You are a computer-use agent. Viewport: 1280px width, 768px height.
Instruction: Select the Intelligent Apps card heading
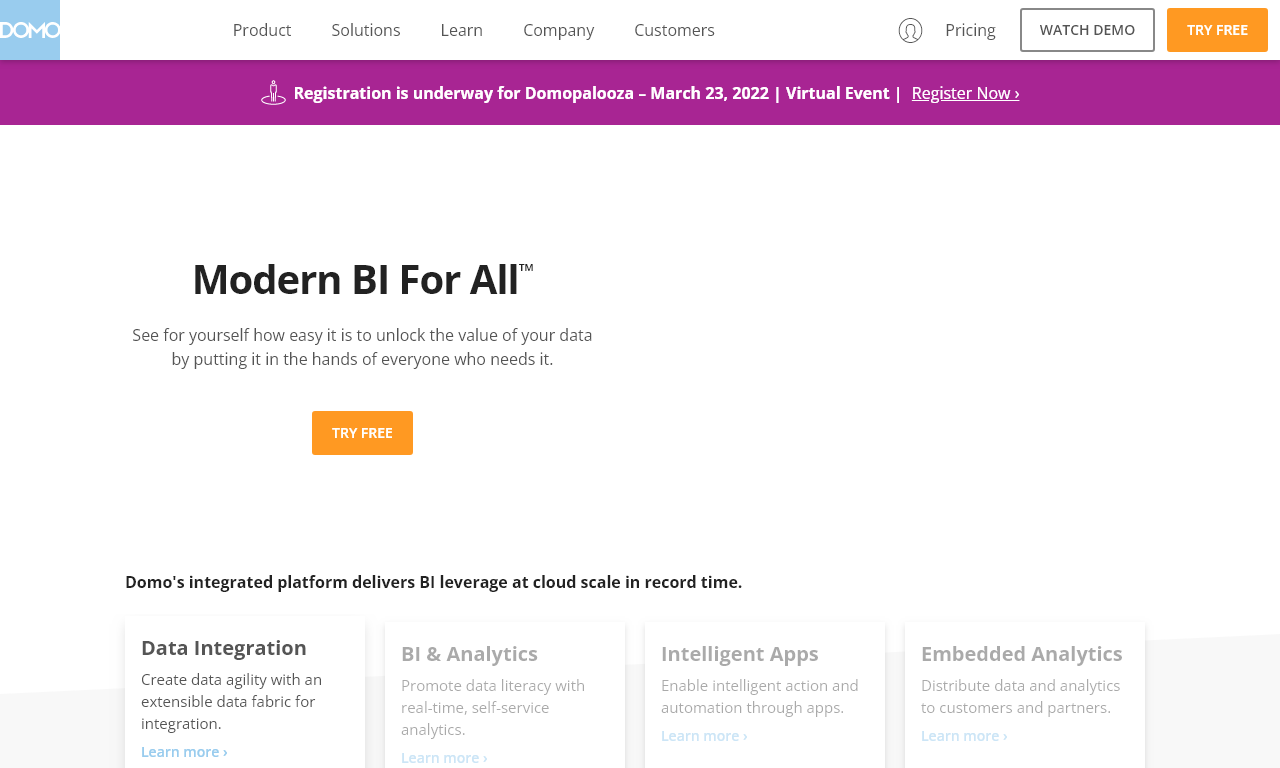coord(740,653)
